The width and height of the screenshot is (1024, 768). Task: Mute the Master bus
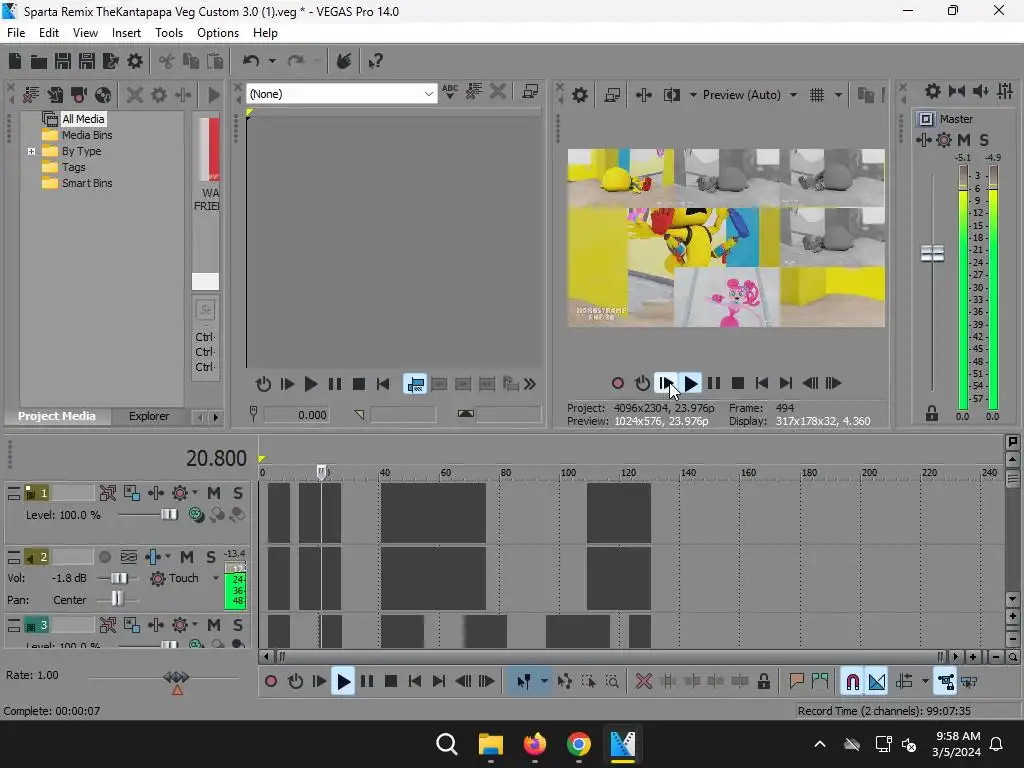point(963,140)
